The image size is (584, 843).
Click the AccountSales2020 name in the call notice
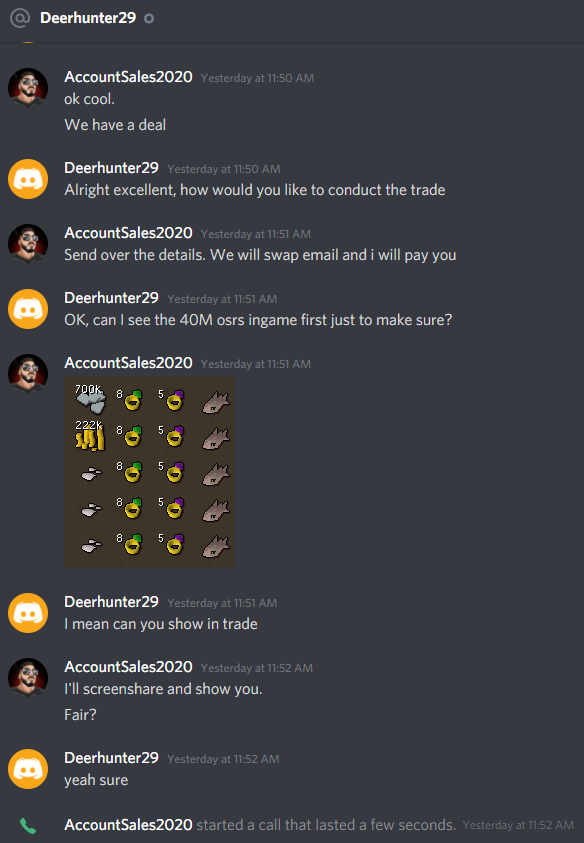pyautogui.click(x=129, y=825)
